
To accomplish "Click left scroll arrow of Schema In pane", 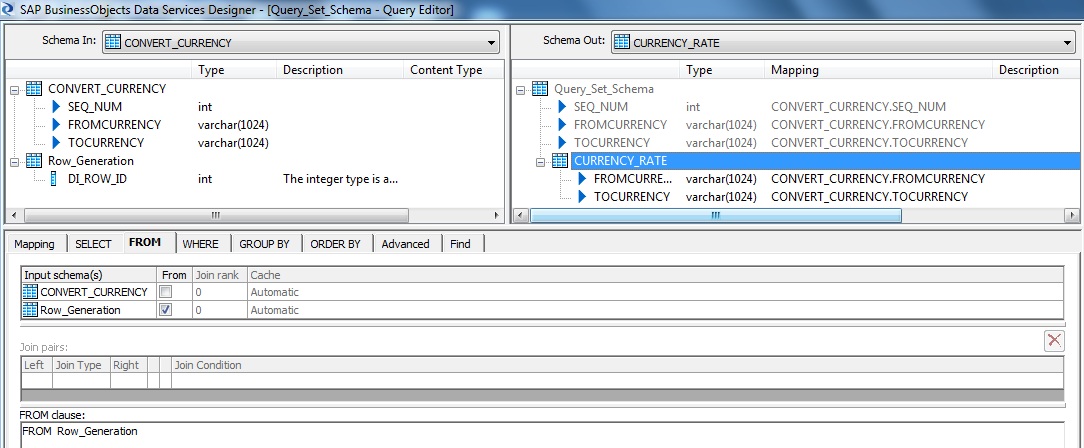I will (x=12, y=216).
